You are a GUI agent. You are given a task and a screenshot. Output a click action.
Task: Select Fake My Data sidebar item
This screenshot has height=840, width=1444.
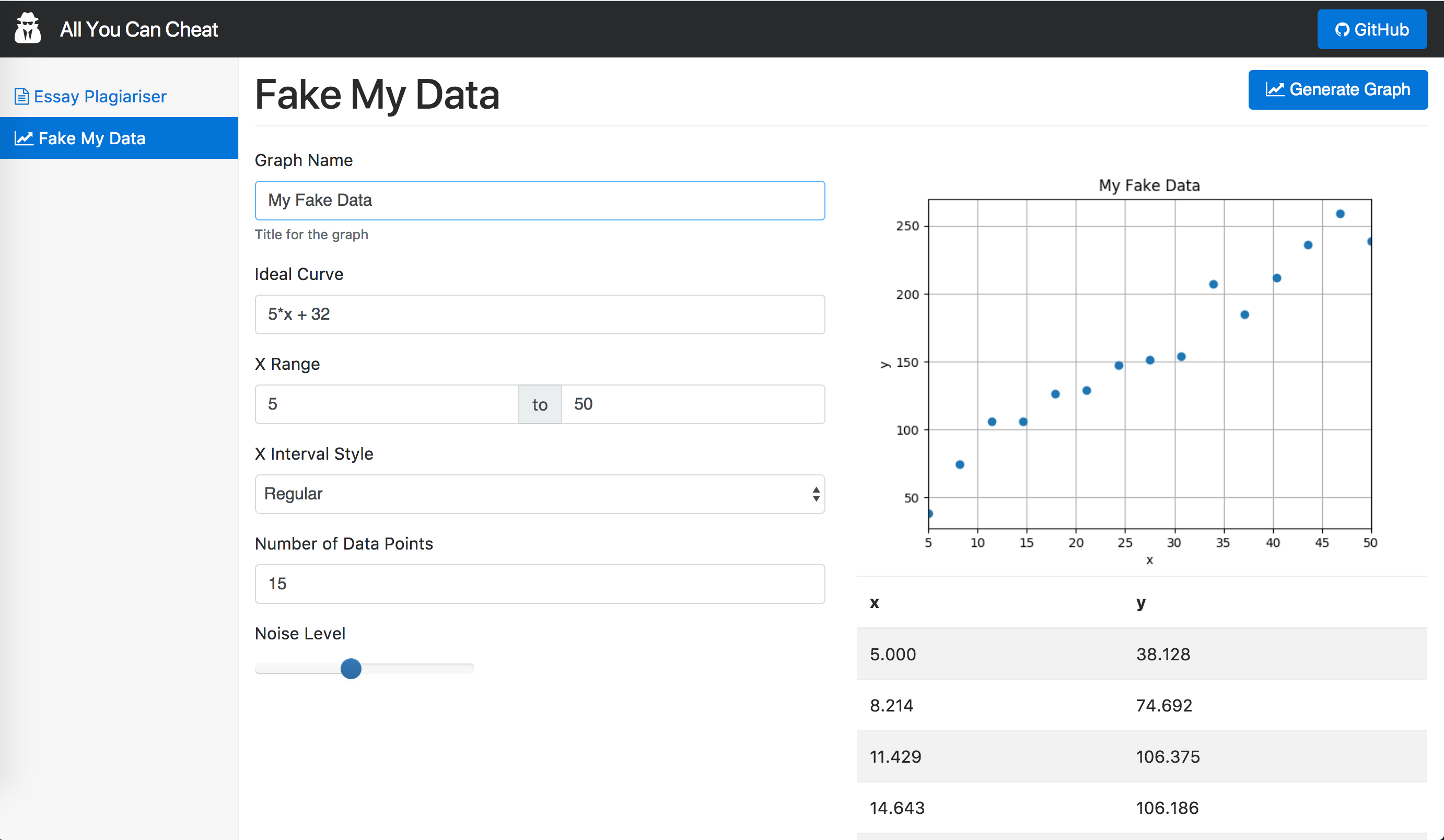91,138
